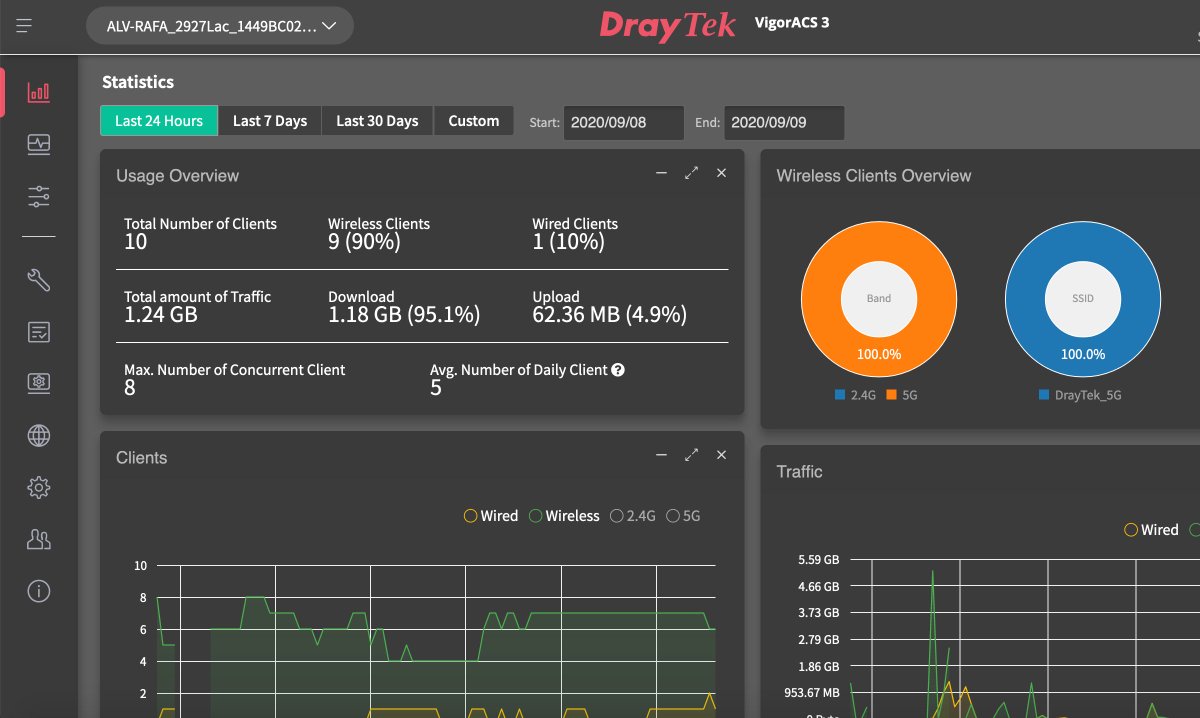Open the ALV-RAFA device selector dropdown

pyautogui.click(x=220, y=26)
